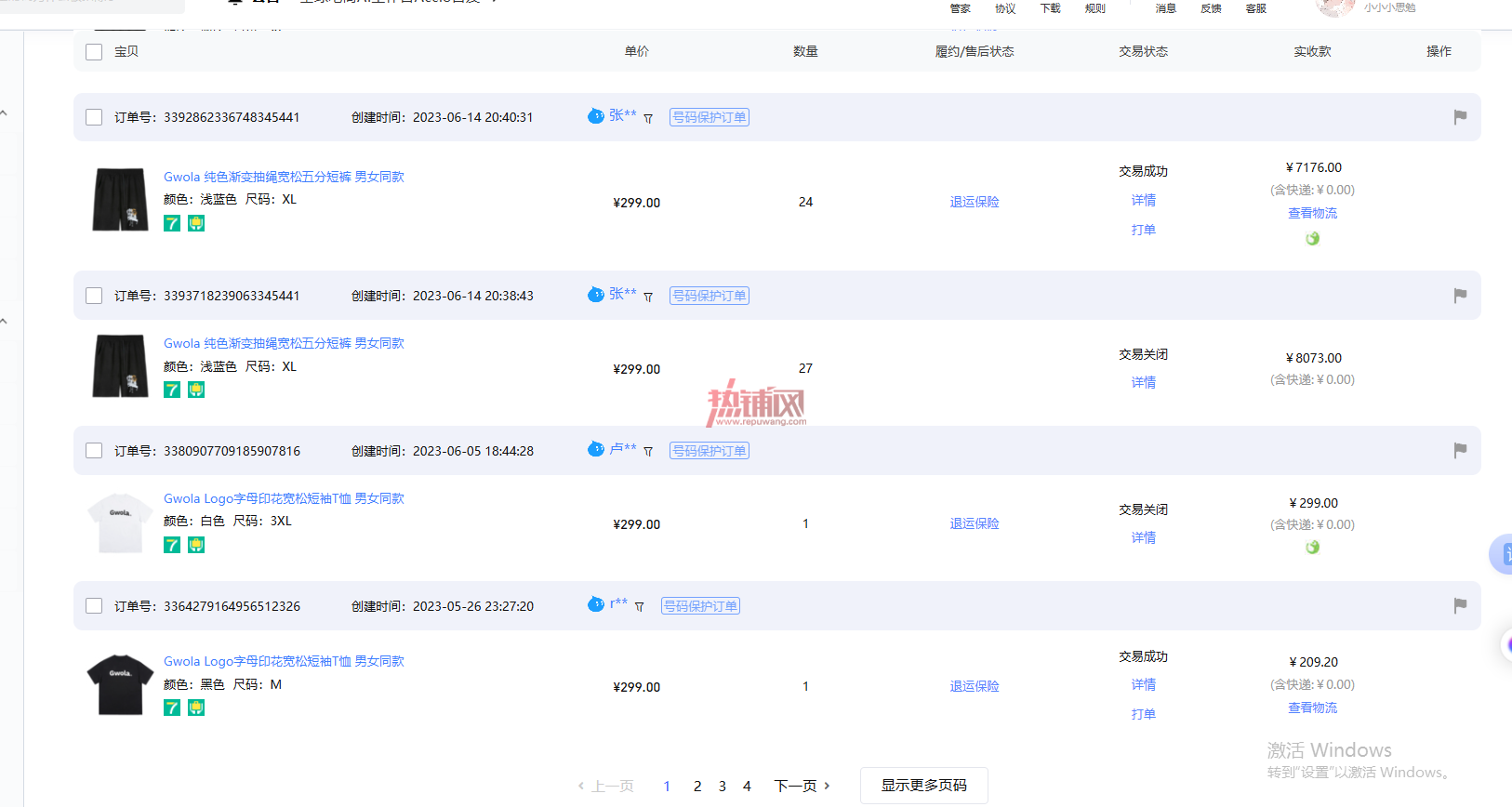Open the user avatar in top bar
1512x807 pixels.
click(1335, 7)
